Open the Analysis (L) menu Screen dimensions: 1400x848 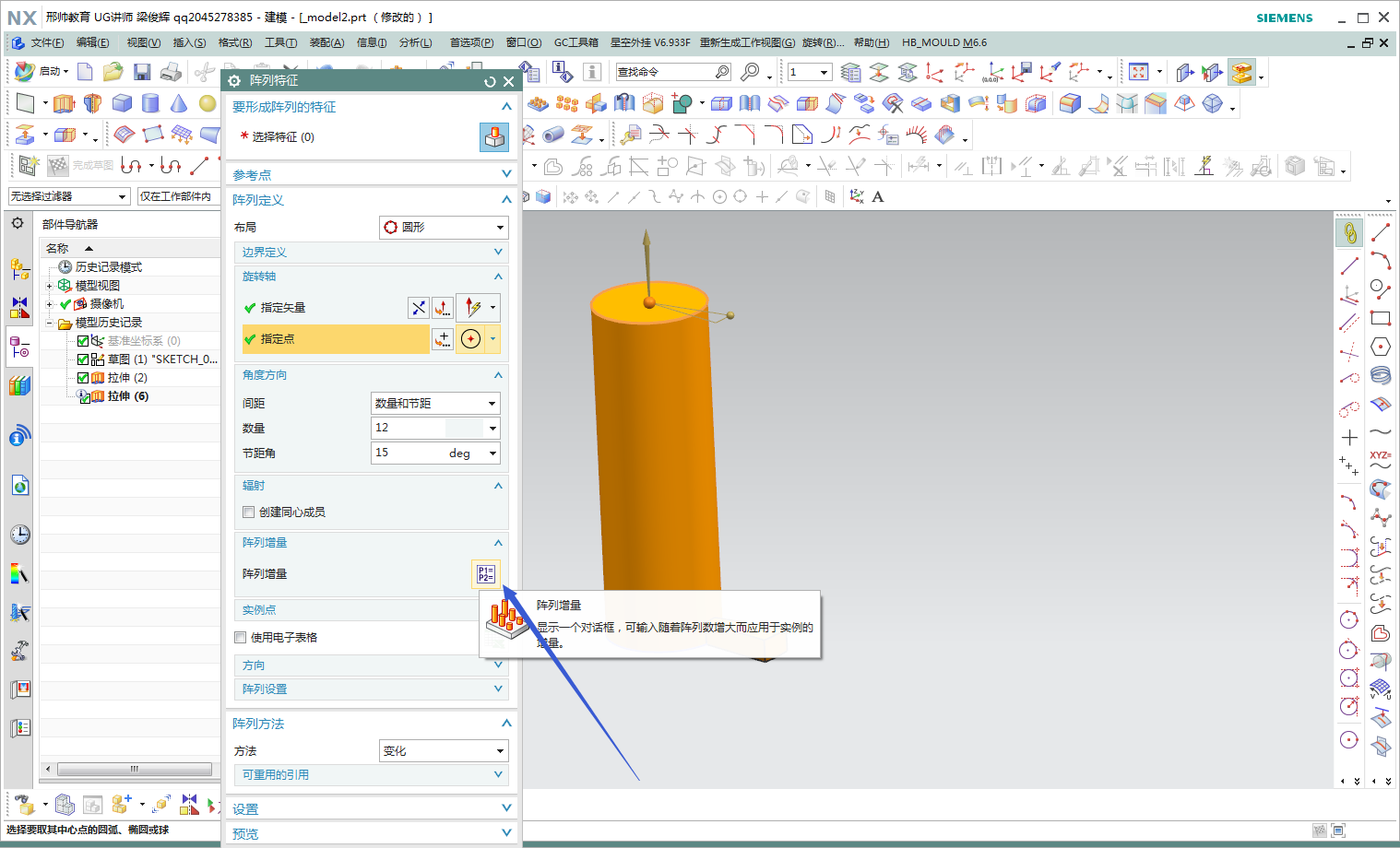point(415,42)
